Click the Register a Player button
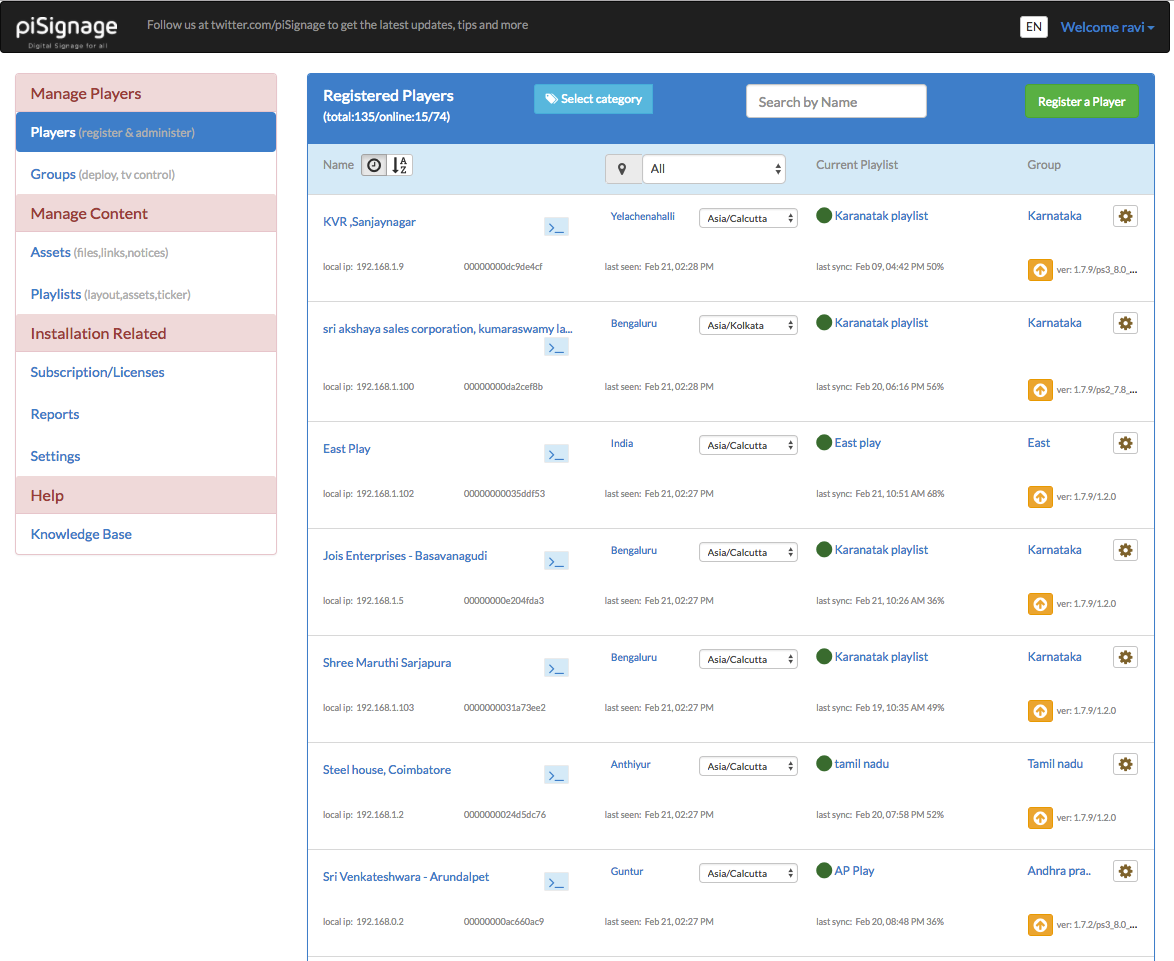 1082,101
